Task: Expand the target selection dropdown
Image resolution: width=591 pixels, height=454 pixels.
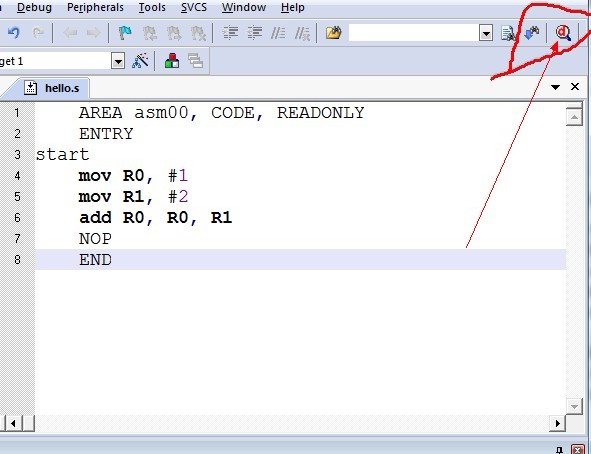Action: click(118, 61)
